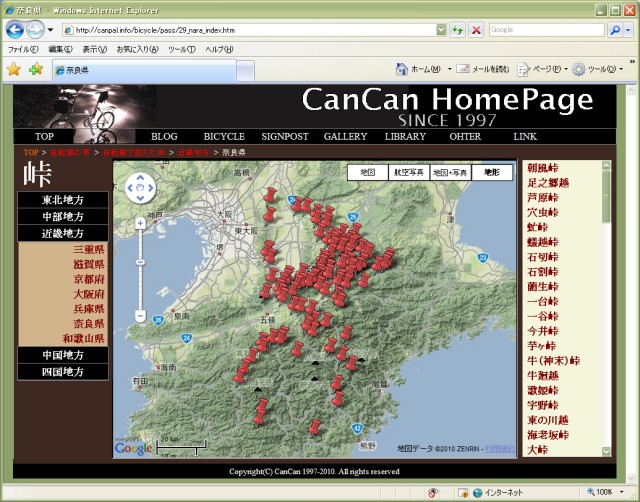Open the ヘルプ(H) menu
Screen dimensions: 640x502
pyautogui.click(x=219, y=49)
